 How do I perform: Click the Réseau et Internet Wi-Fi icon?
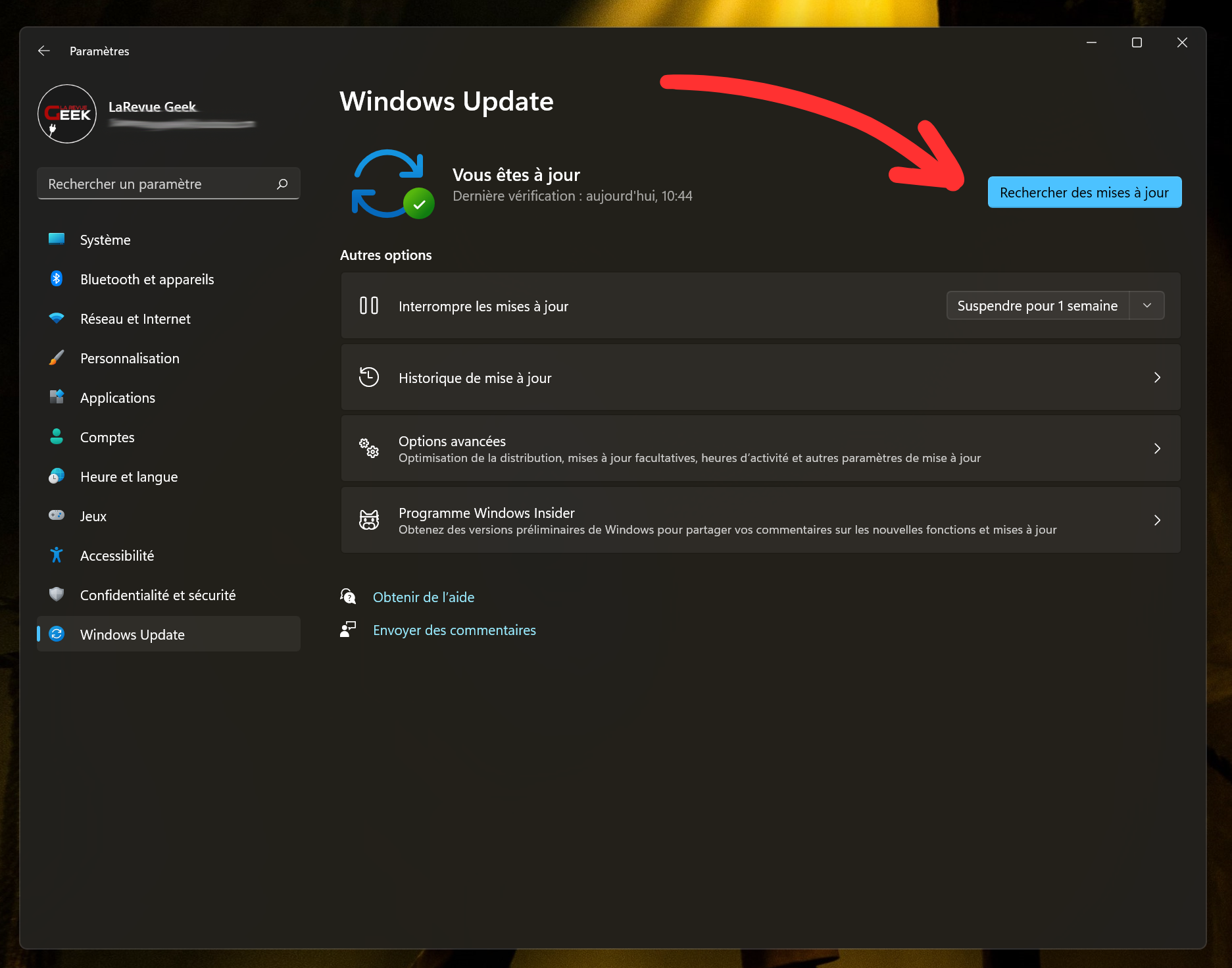click(57, 318)
